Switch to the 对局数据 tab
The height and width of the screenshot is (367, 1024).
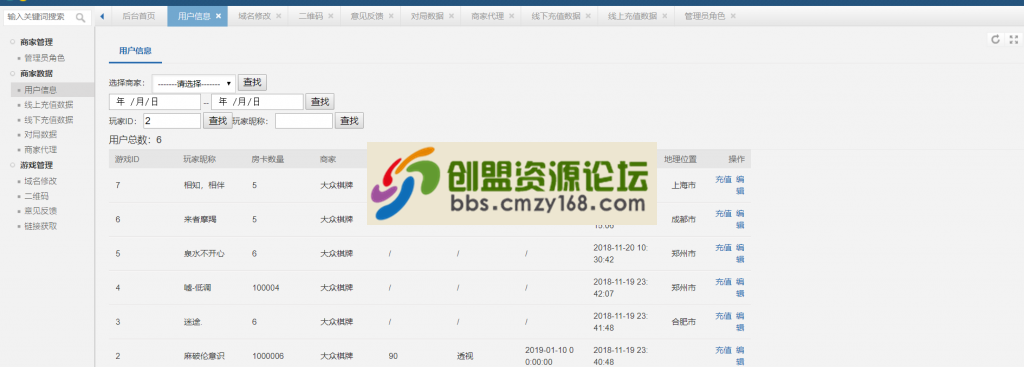click(427, 16)
